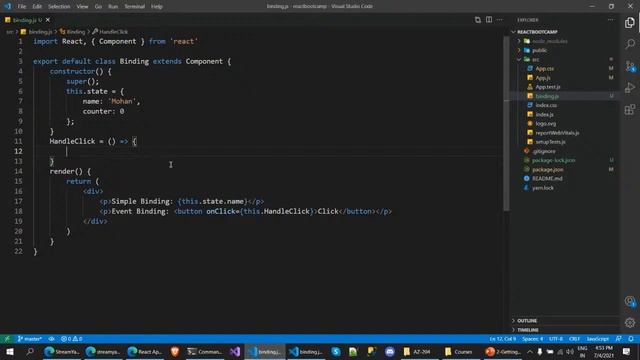
Task: Open Run and Debug in the activity bar
Action: coord(630,87)
